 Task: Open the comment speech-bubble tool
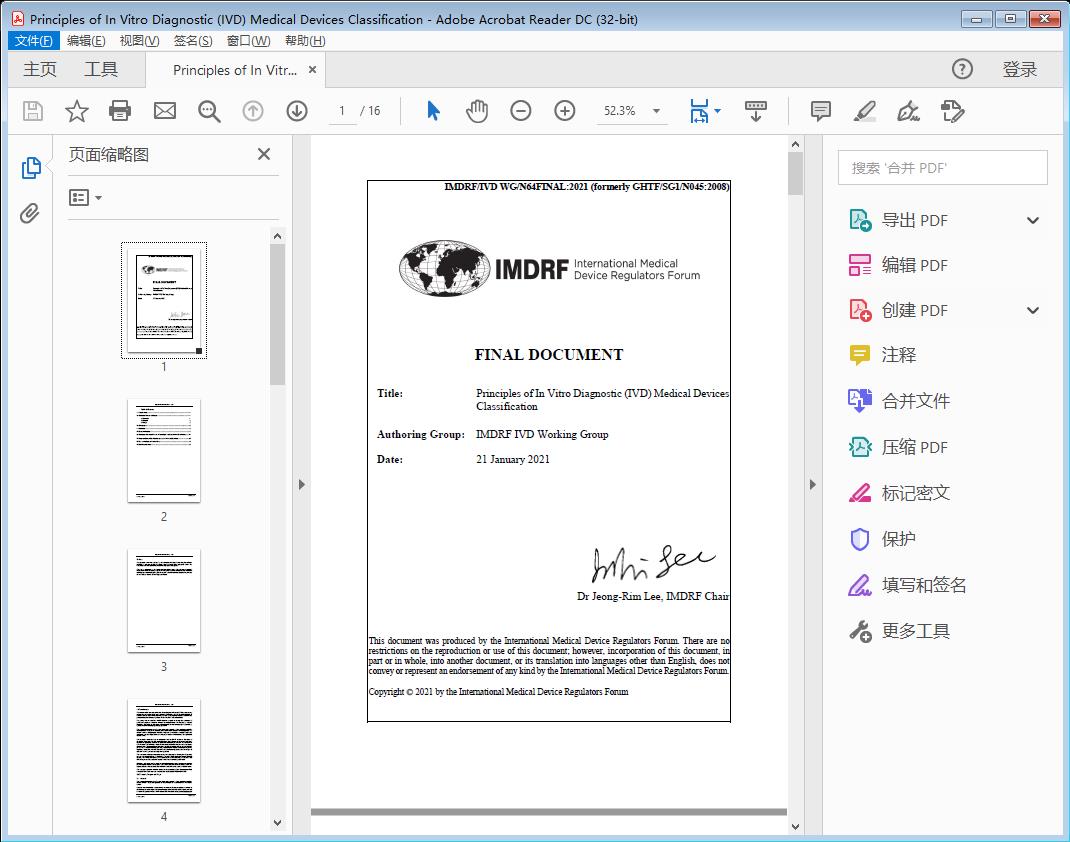[820, 111]
